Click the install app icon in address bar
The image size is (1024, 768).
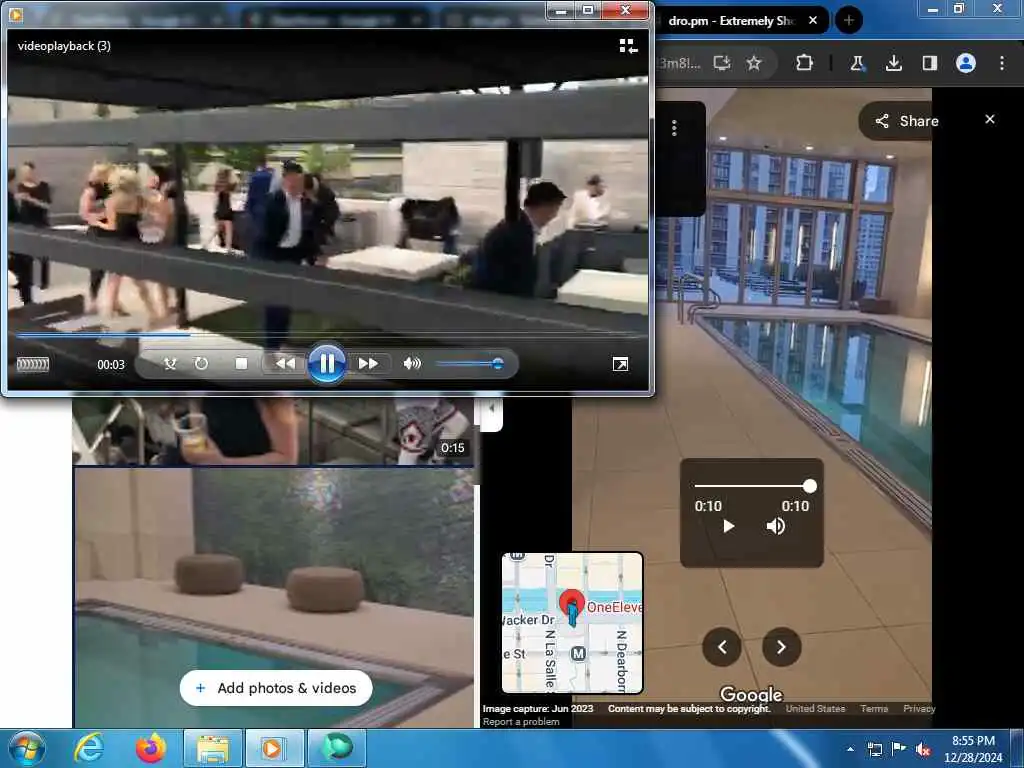pos(722,63)
